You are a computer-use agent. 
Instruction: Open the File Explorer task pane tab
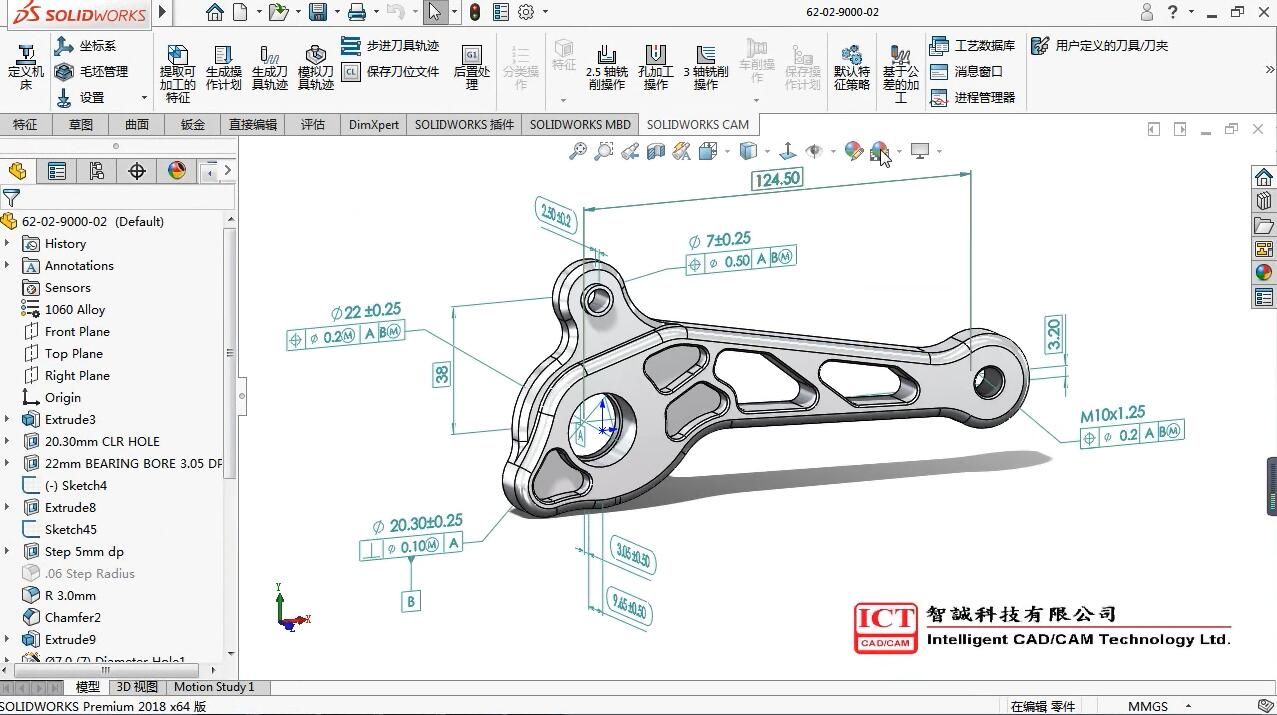(x=1264, y=226)
